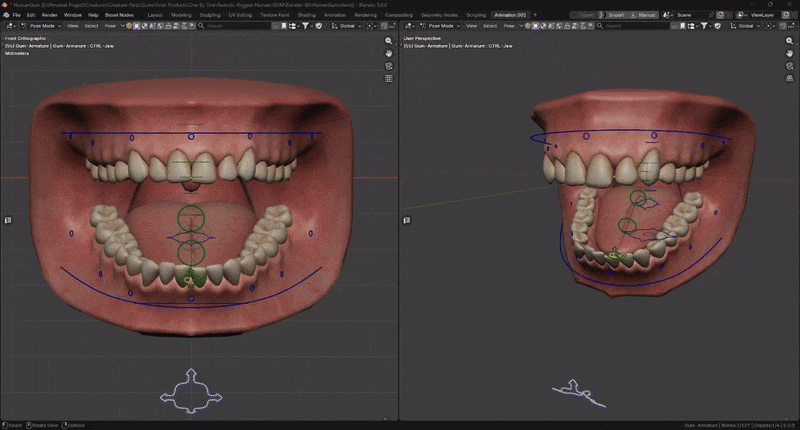The height and width of the screenshot is (430, 800).
Task: Open right viewport Pose menu
Action: (509, 26)
